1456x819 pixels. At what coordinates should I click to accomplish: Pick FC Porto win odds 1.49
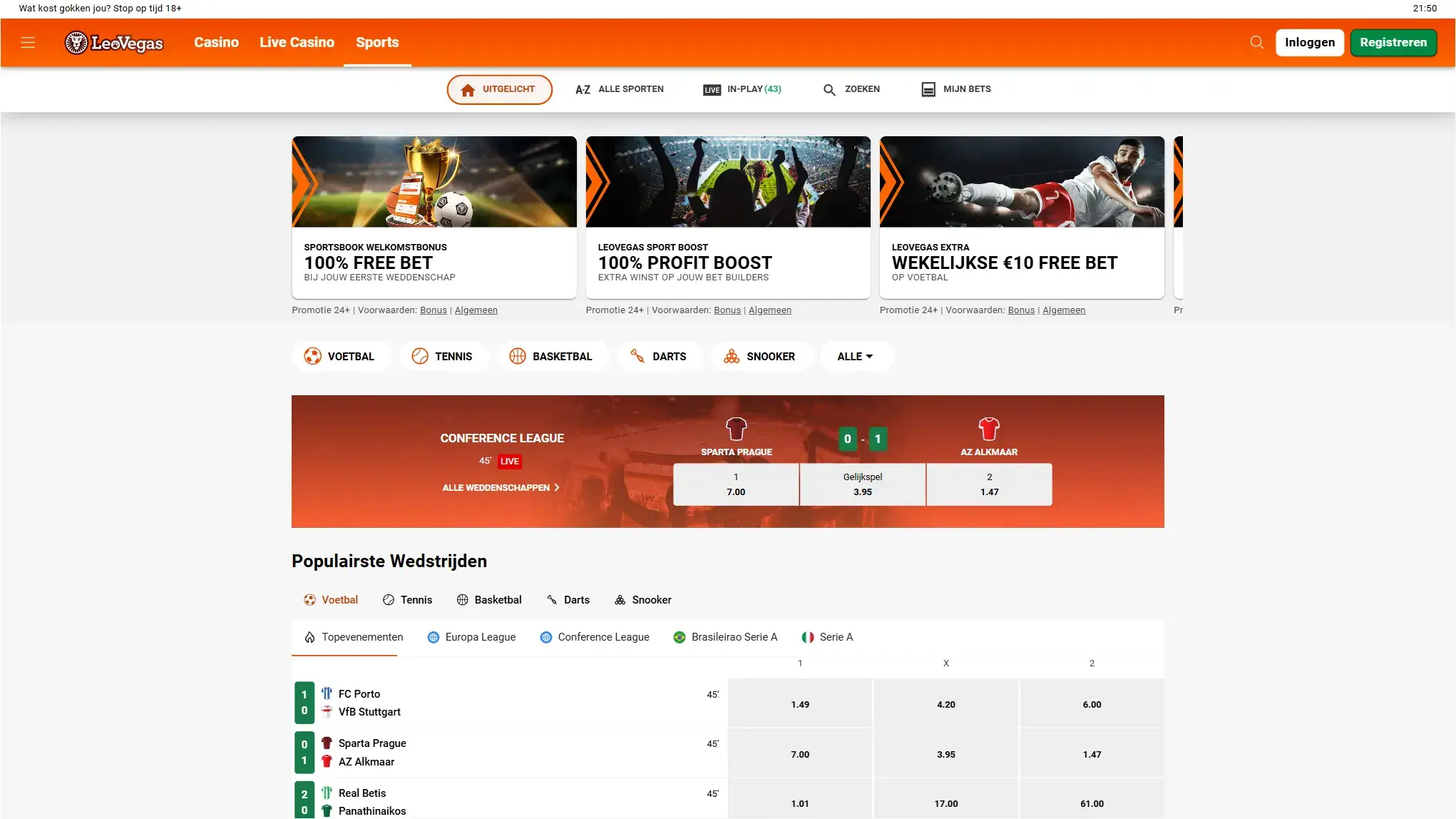tap(800, 704)
